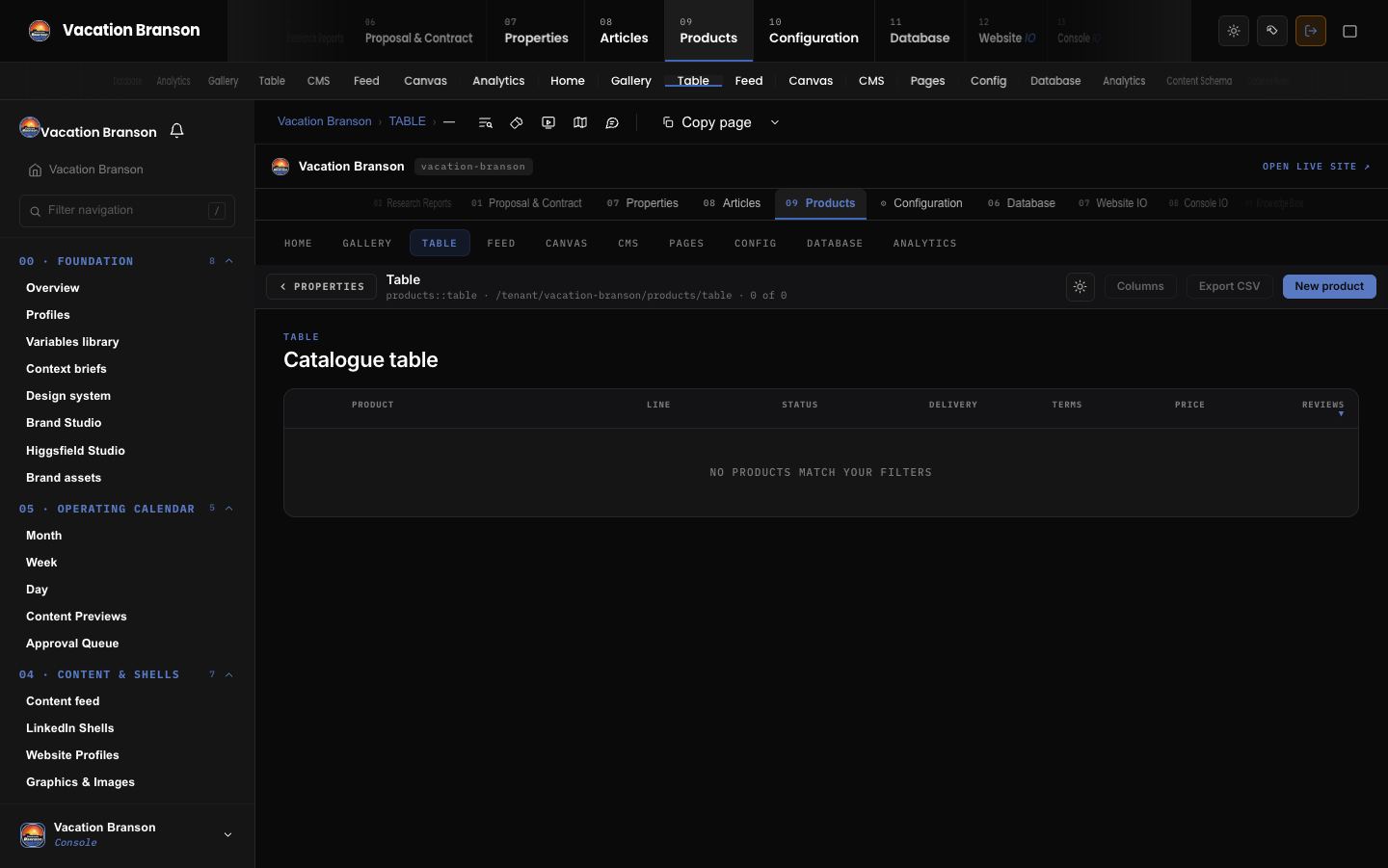Viewport: 1388px width, 868px height.
Task: Click the map icon in breadcrumb toolbar
Action: (x=580, y=122)
